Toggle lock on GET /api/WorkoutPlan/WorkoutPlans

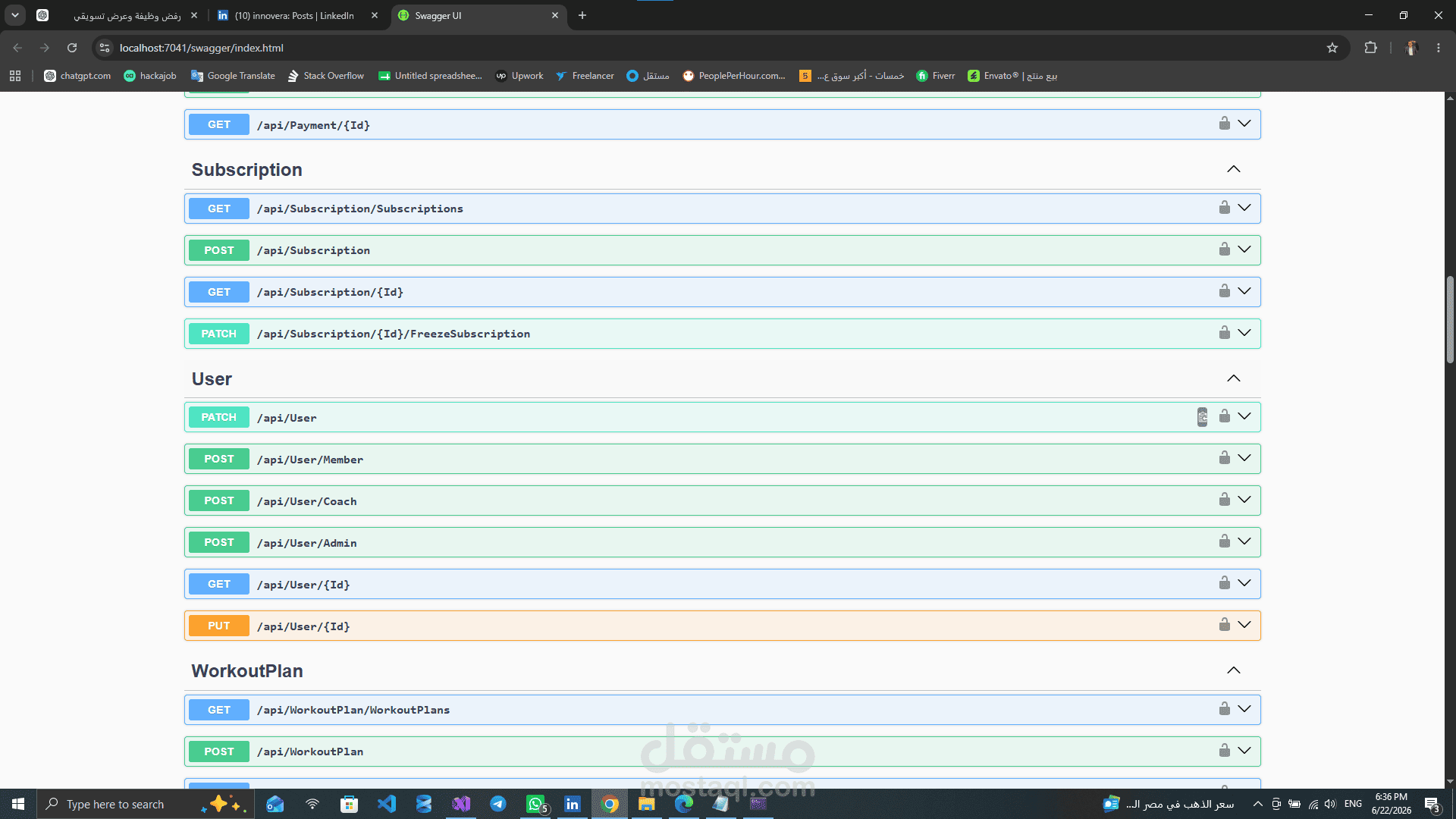click(1224, 709)
